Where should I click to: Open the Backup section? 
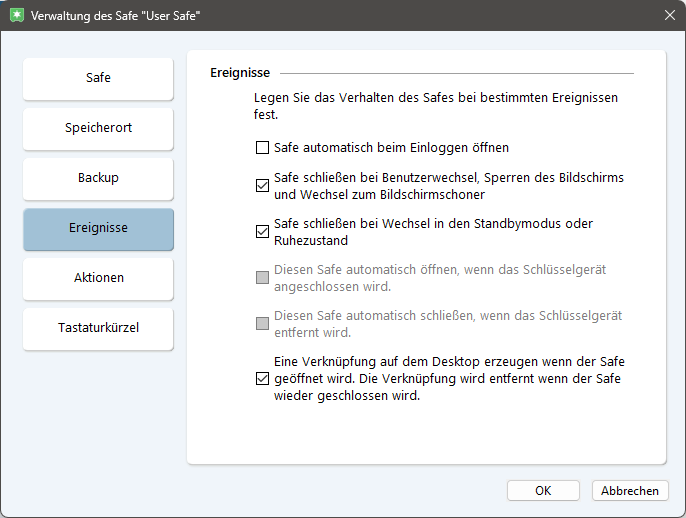pos(98,178)
